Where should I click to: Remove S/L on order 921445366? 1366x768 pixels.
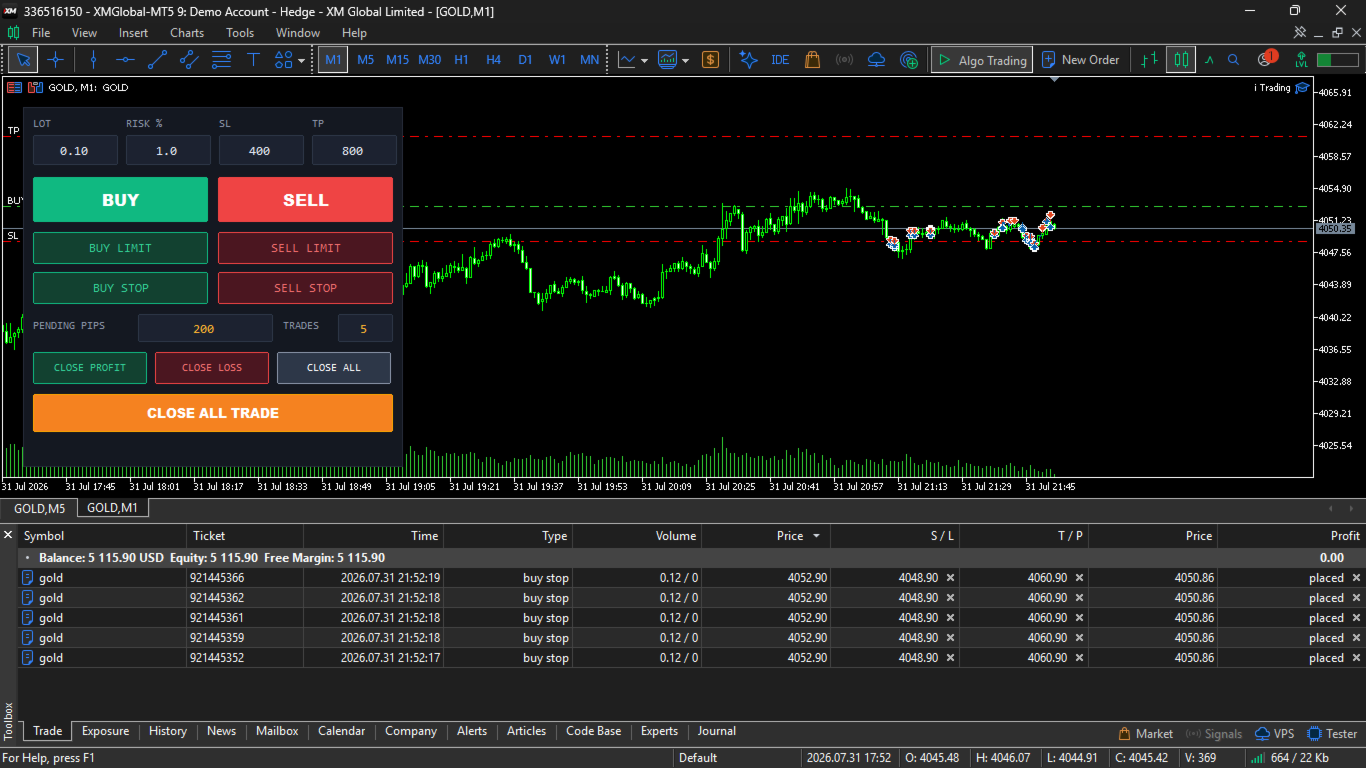pos(950,578)
